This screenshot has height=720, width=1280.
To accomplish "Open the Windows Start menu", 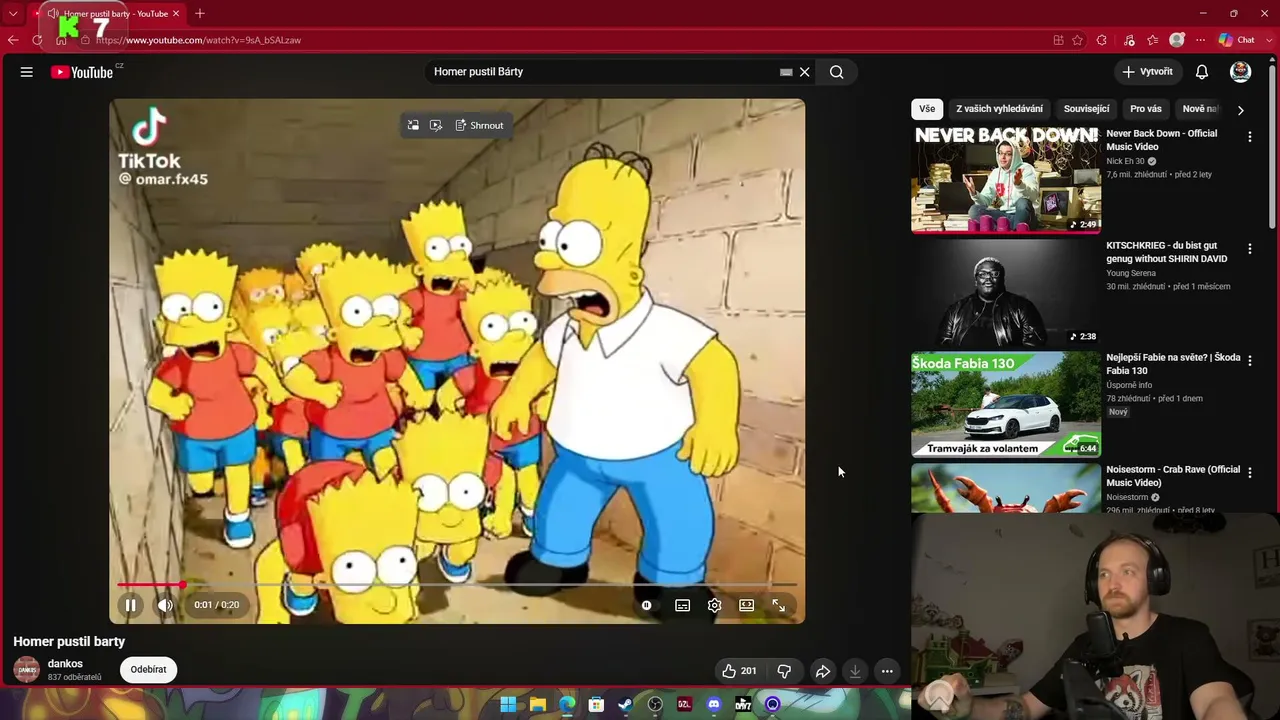I will click(x=508, y=704).
